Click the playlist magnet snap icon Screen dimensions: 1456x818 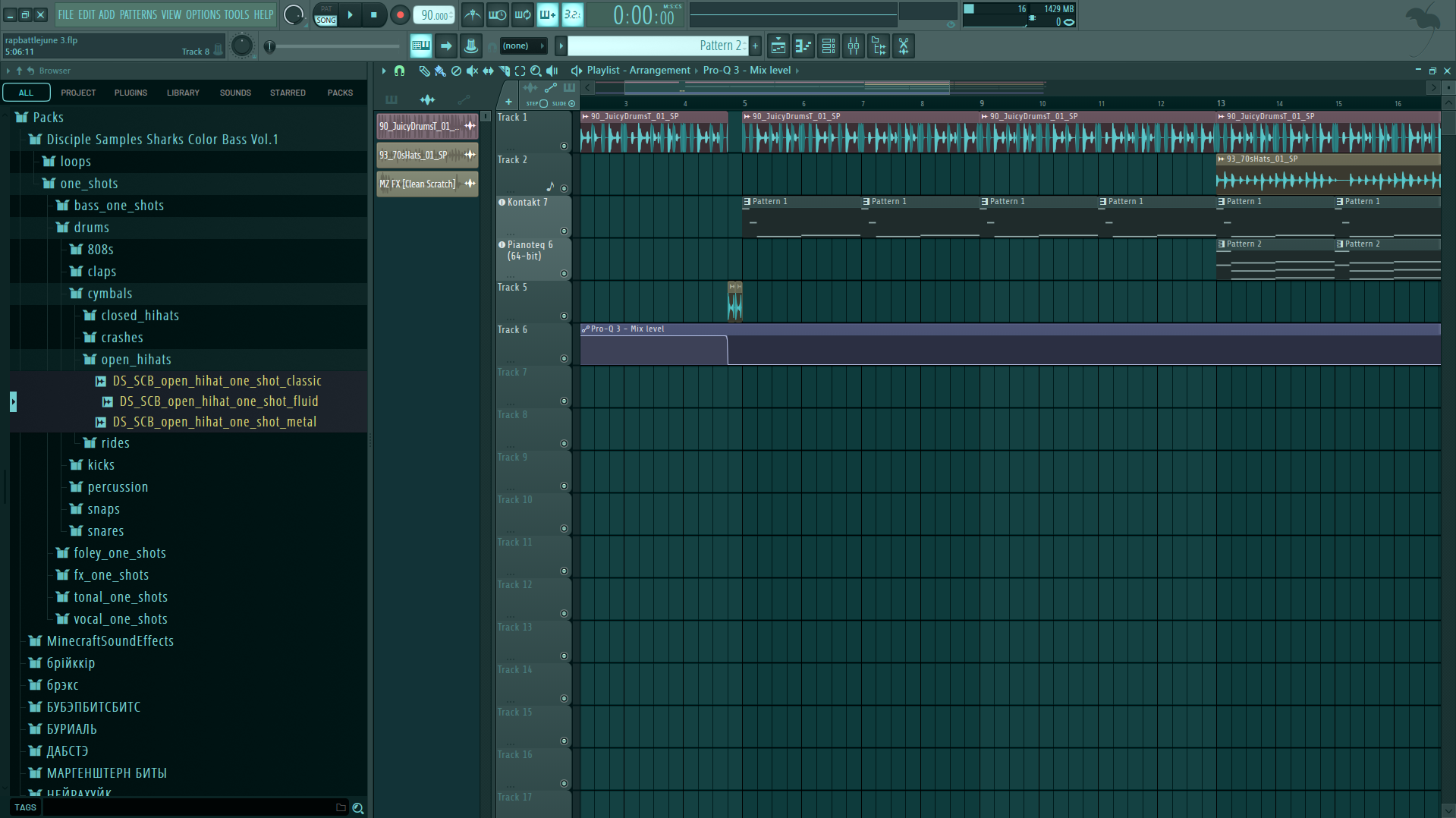pyautogui.click(x=400, y=71)
